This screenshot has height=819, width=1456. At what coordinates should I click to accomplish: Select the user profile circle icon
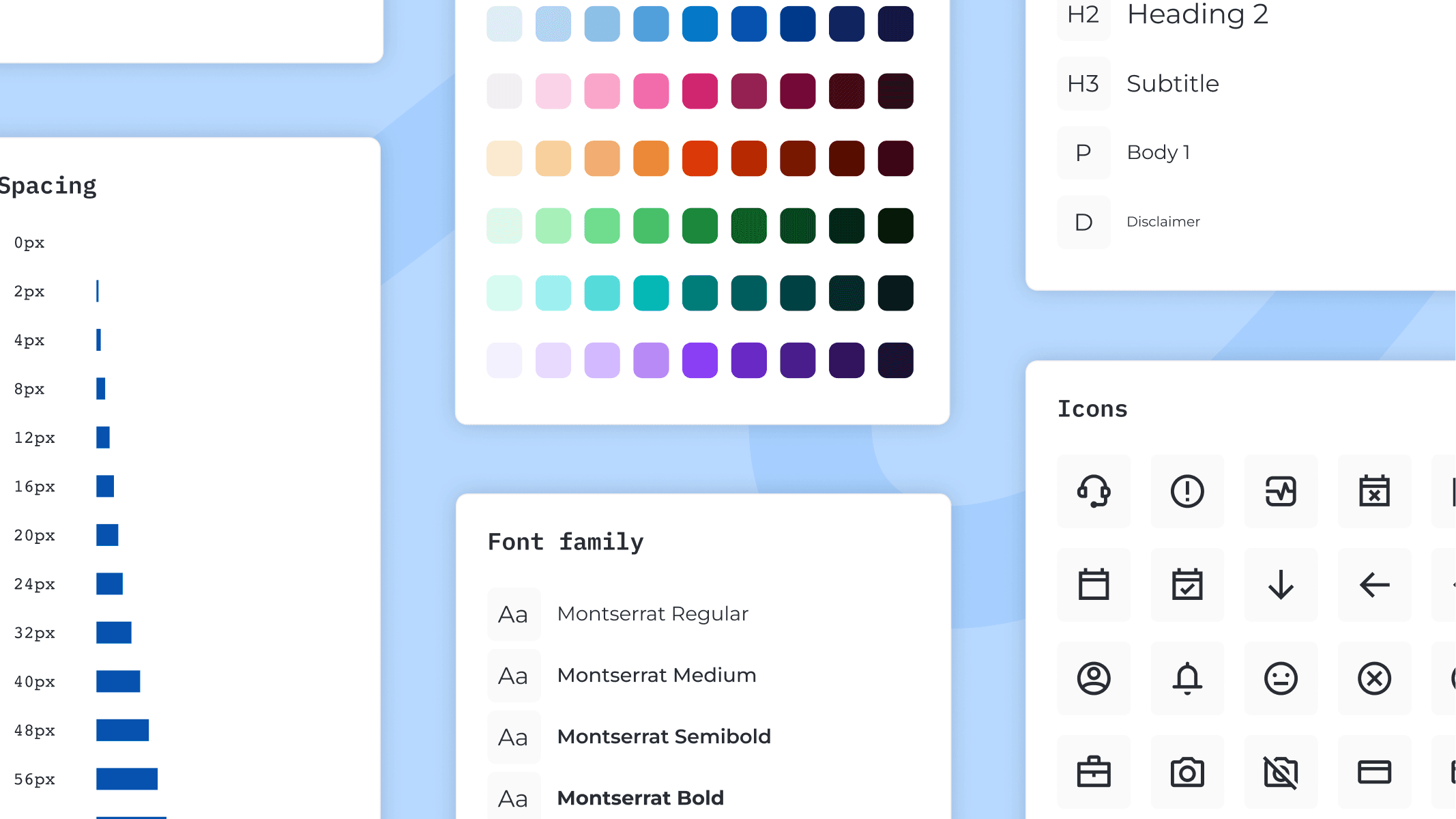(1094, 678)
